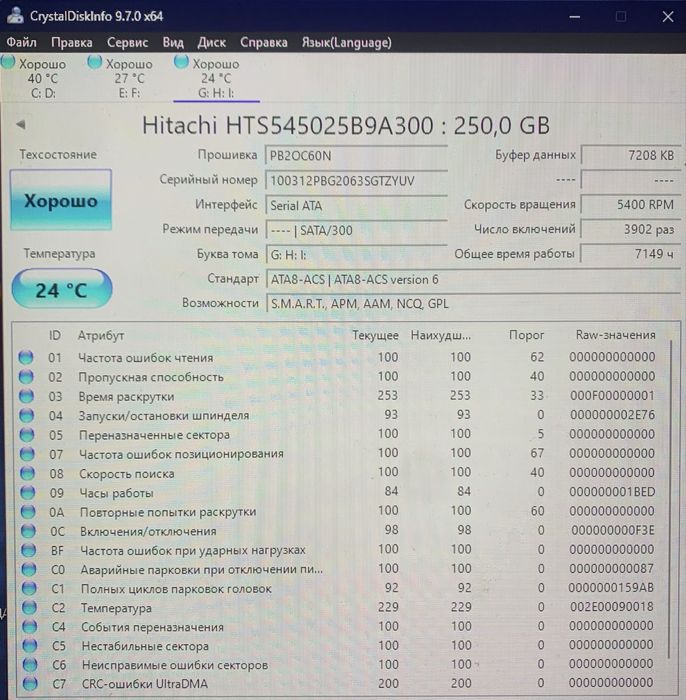This screenshot has height=700, width=686.
Task: Click the 5400 RPM rotation value
Action: 631,204
